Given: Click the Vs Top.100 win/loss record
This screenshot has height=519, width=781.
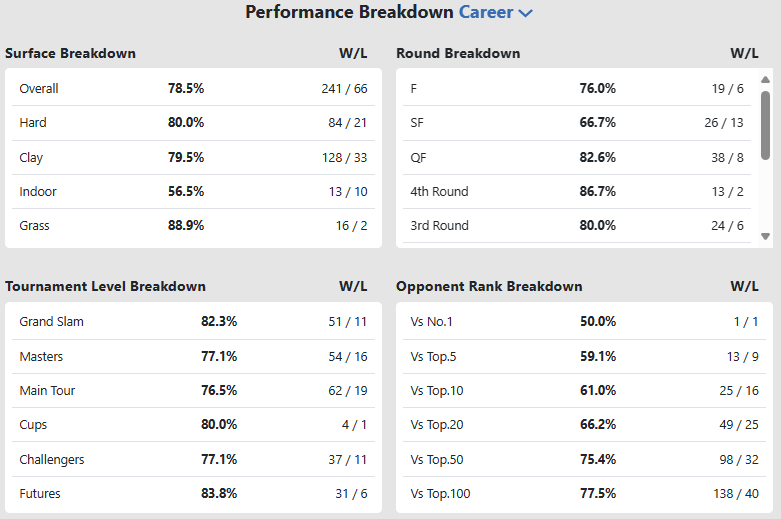Looking at the screenshot, I should pos(738,493).
